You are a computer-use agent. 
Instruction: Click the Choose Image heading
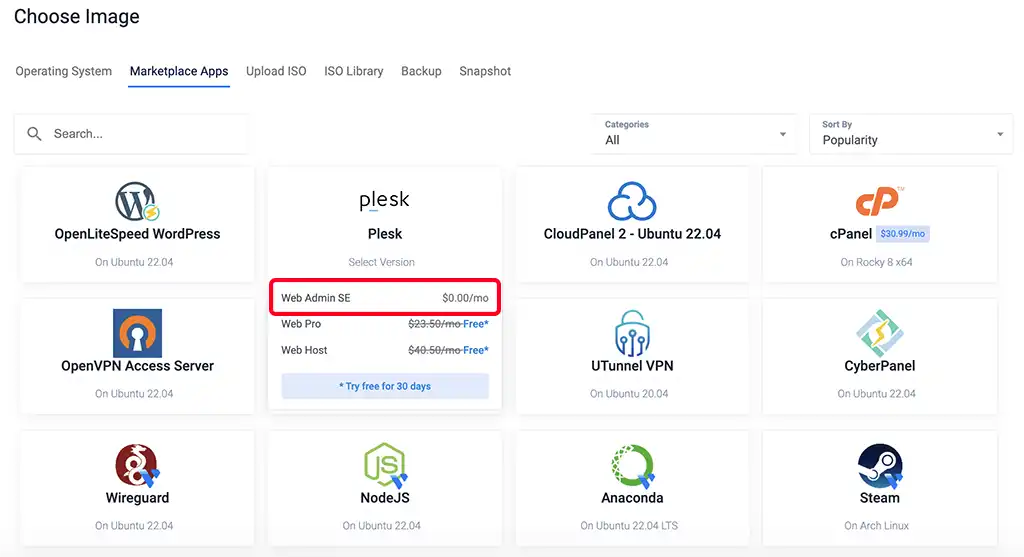pyautogui.click(x=76, y=16)
